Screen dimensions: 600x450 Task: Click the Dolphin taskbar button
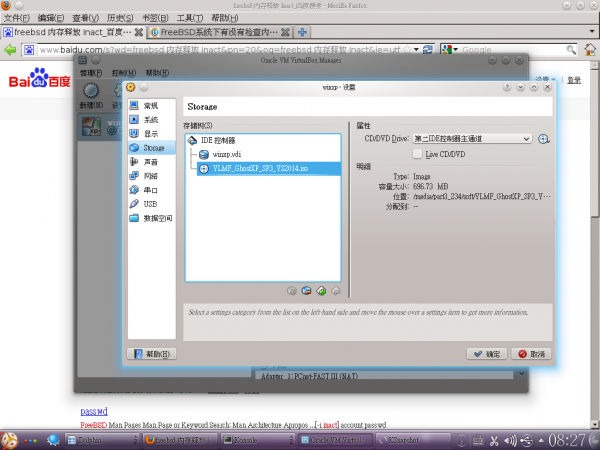pos(102,440)
